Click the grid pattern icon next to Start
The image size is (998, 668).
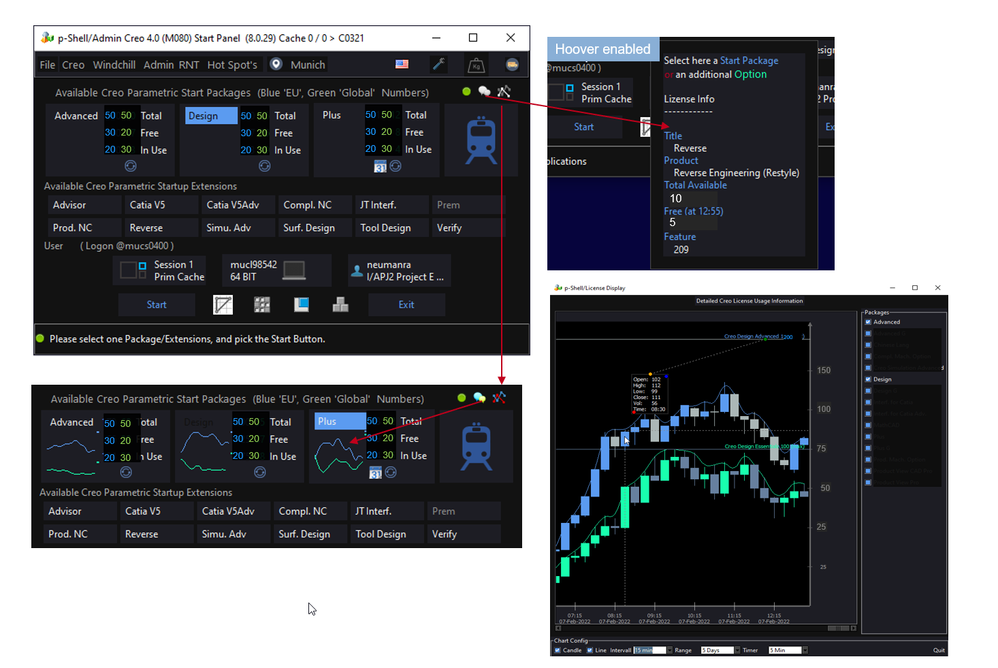pos(262,305)
